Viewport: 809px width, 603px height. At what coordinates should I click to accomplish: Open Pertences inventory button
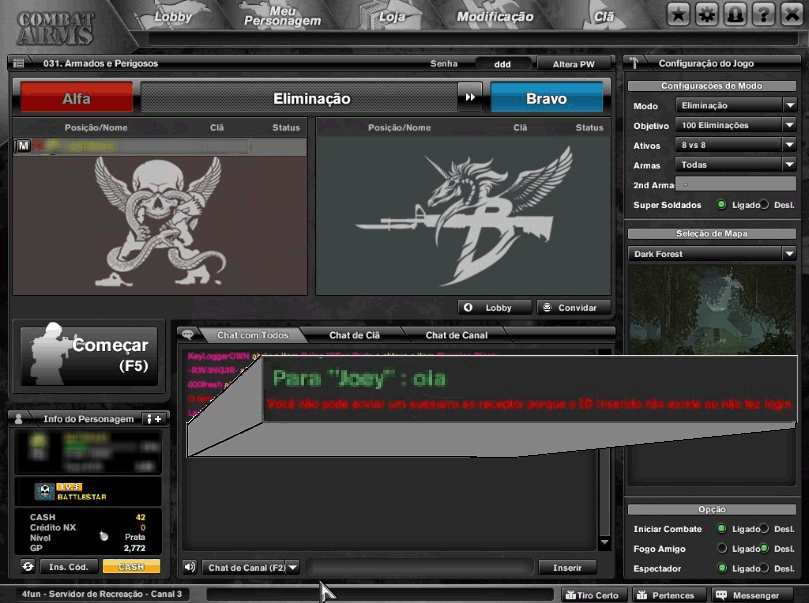(x=668, y=595)
